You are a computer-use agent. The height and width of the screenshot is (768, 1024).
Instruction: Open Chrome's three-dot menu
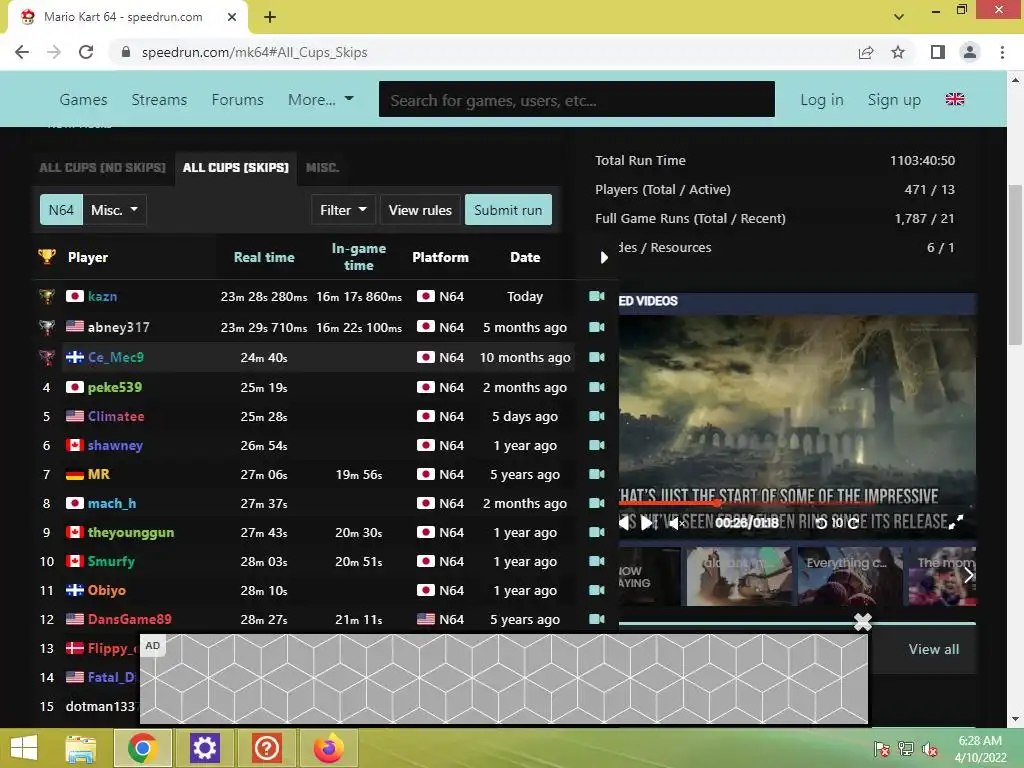point(1002,52)
